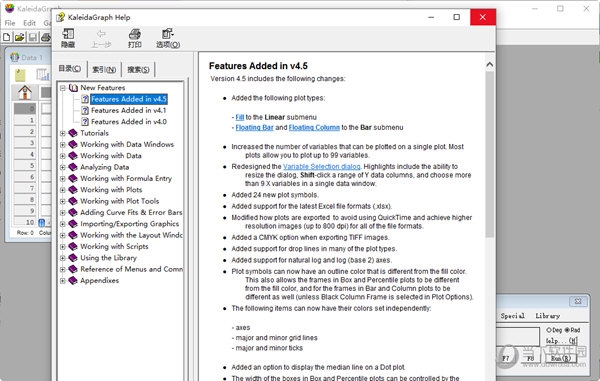Click Open folder icon in KaleidaGraph toolbar
Image resolution: width=600 pixels, height=381 pixels.
[x=20, y=37]
